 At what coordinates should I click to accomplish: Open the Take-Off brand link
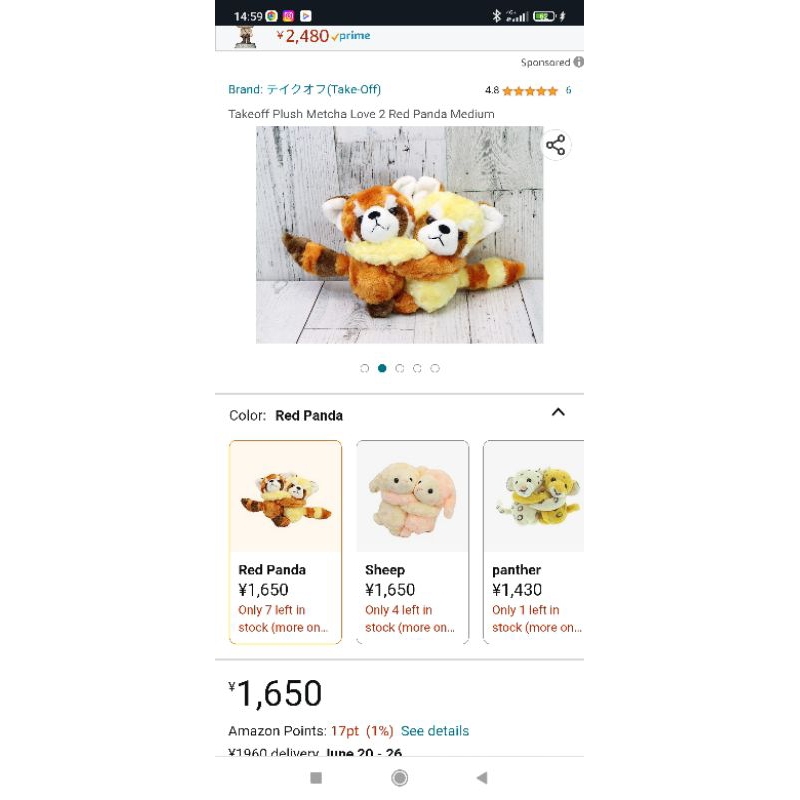click(305, 89)
